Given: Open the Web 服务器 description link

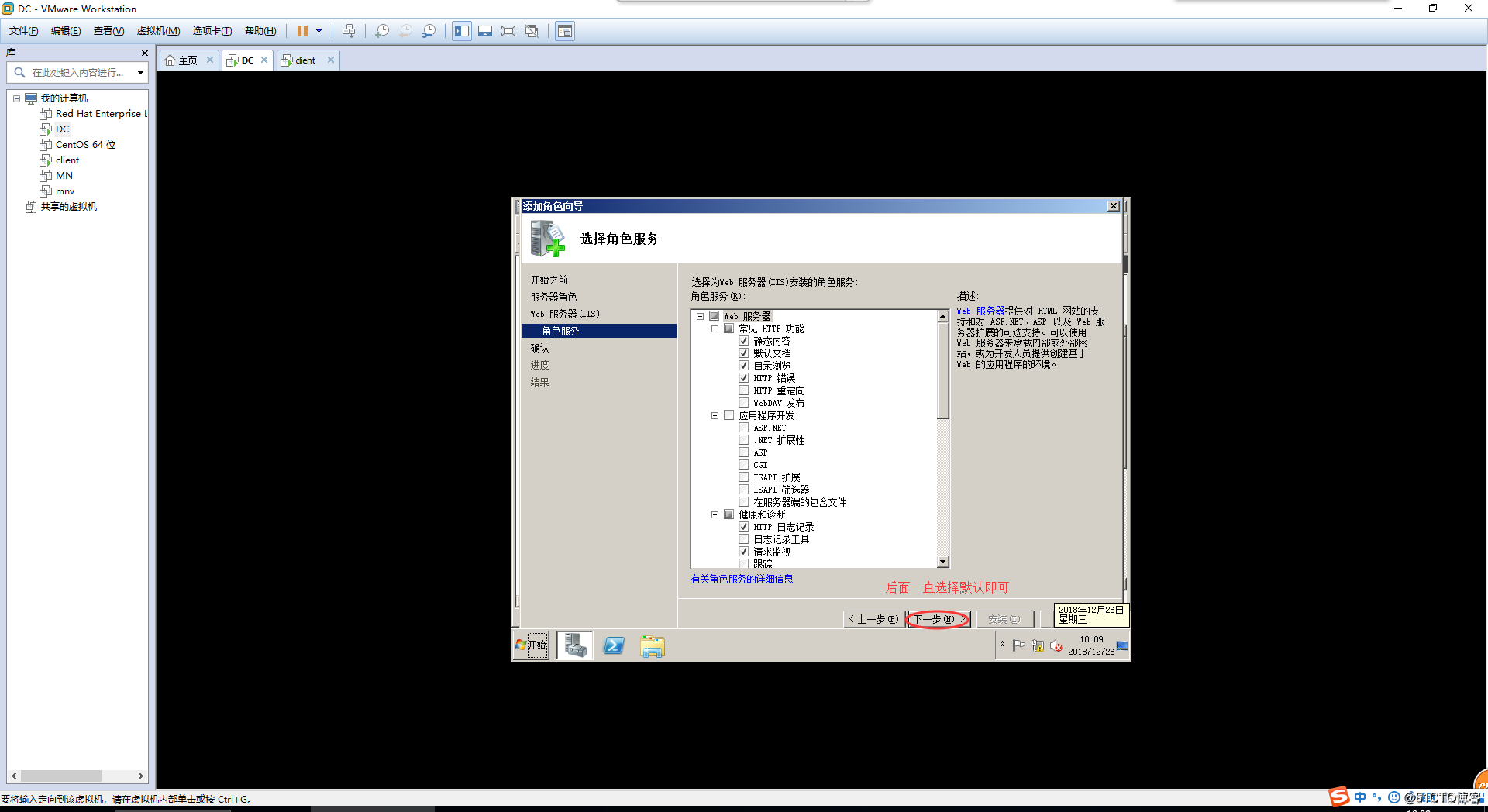Looking at the screenshot, I should click(x=980, y=311).
